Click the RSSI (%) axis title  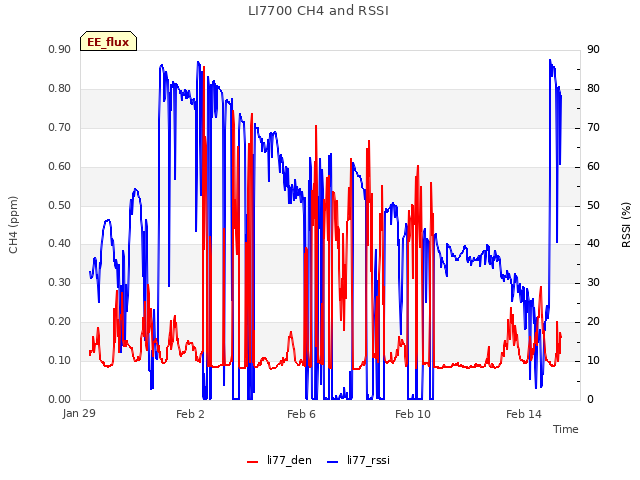626,225
